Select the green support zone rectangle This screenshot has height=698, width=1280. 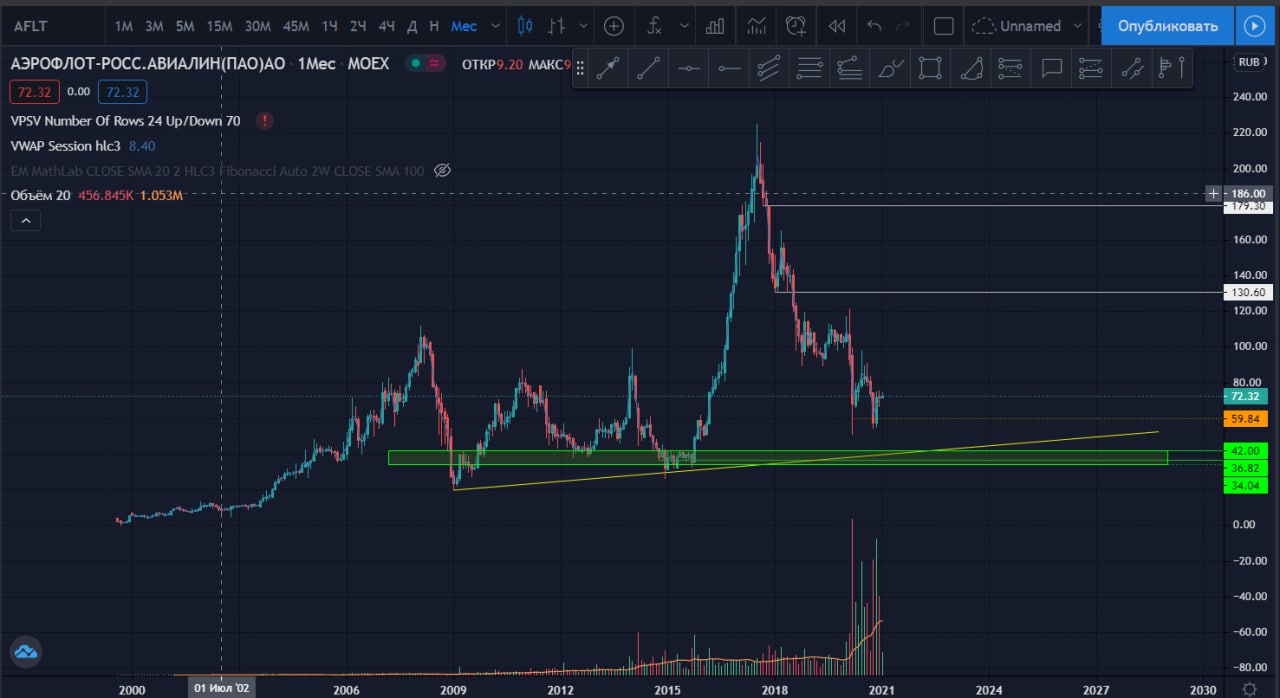777,457
